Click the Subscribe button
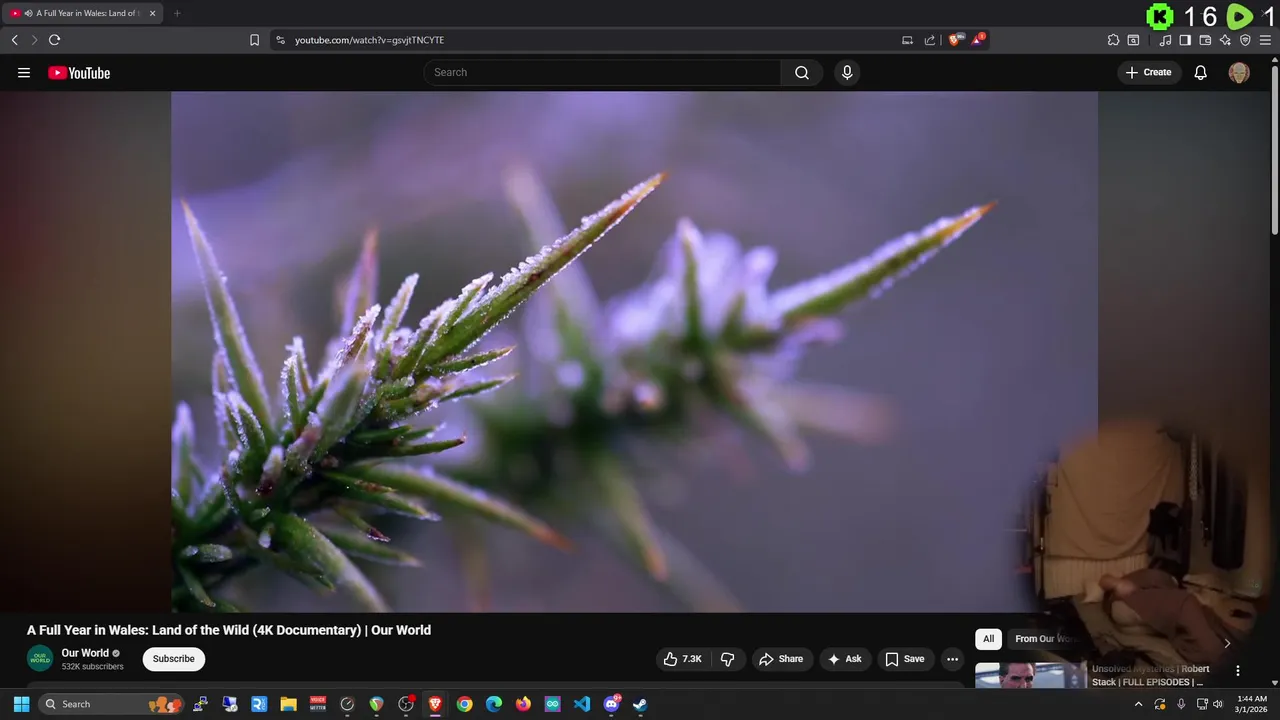The width and height of the screenshot is (1280, 720). tap(174, 659)
